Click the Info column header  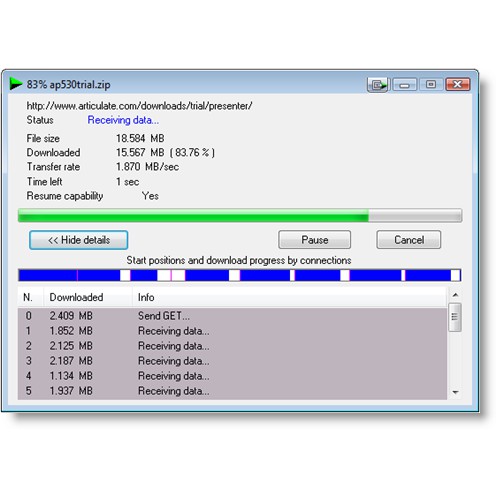289,297
